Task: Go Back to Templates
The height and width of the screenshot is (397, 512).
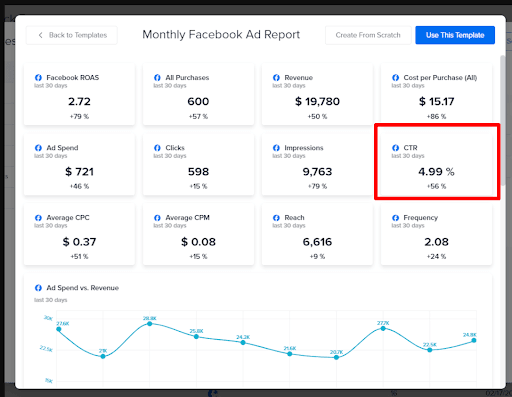Action: 72,35
